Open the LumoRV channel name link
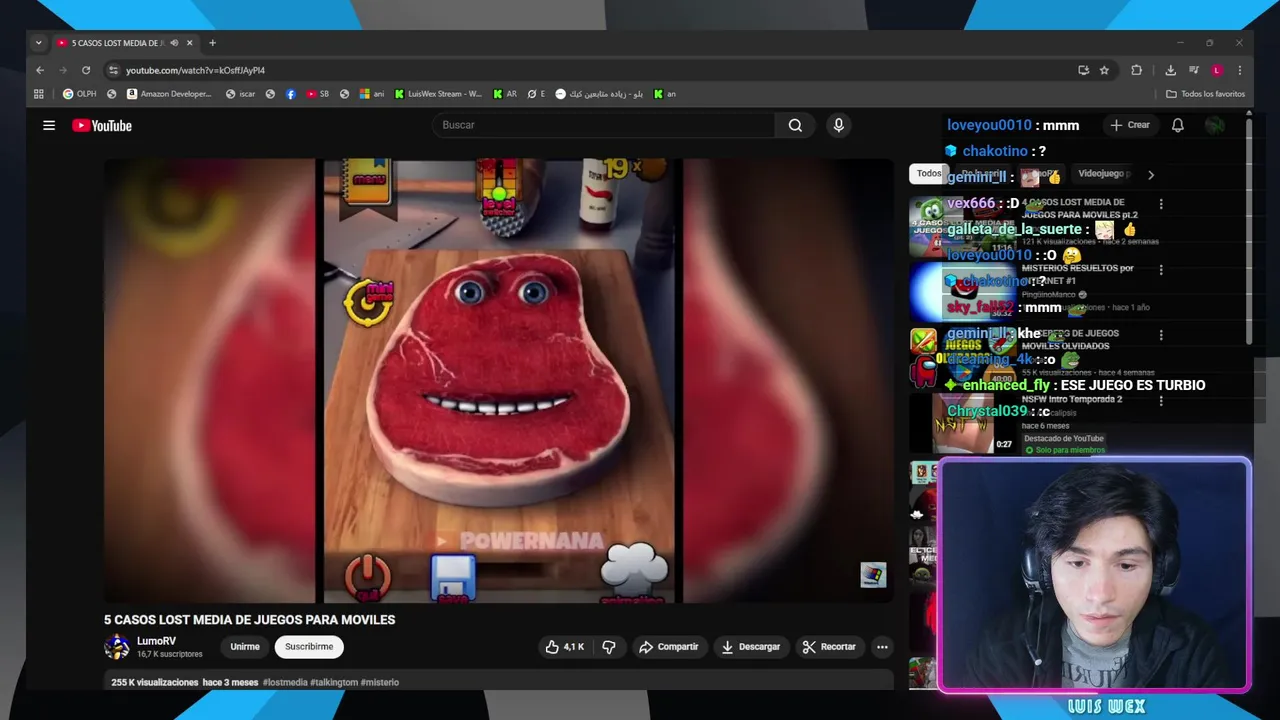 (156, 641)
